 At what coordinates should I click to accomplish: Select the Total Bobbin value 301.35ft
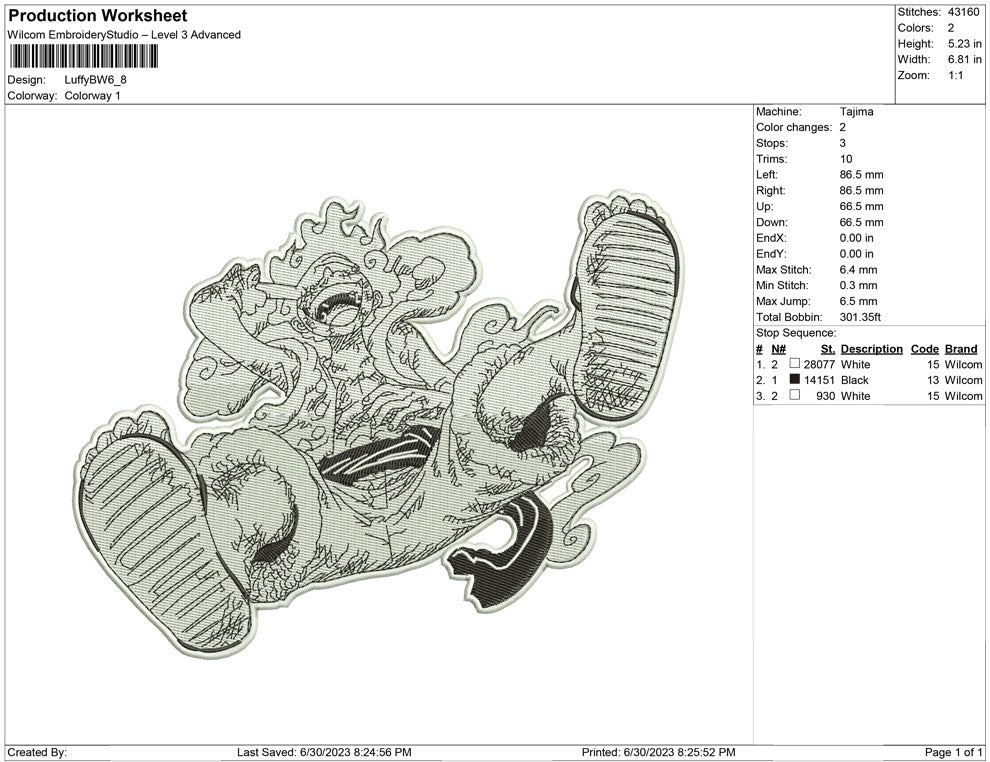click(860, 317)
